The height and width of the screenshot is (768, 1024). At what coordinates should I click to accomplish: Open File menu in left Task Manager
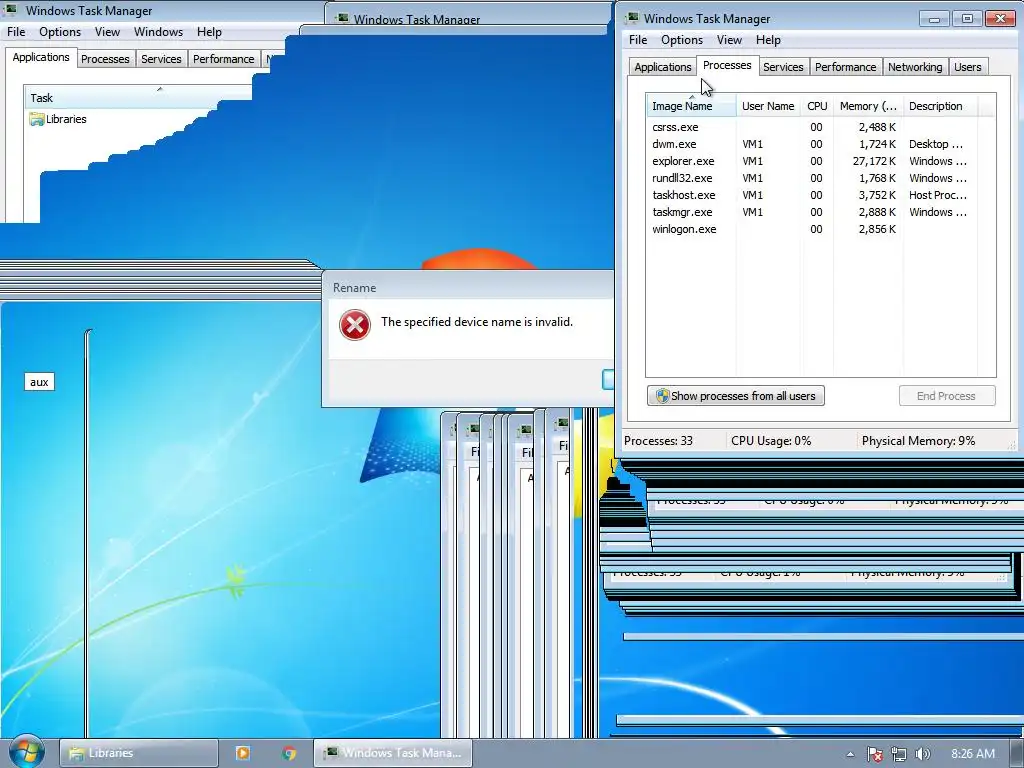coord(16,32)
